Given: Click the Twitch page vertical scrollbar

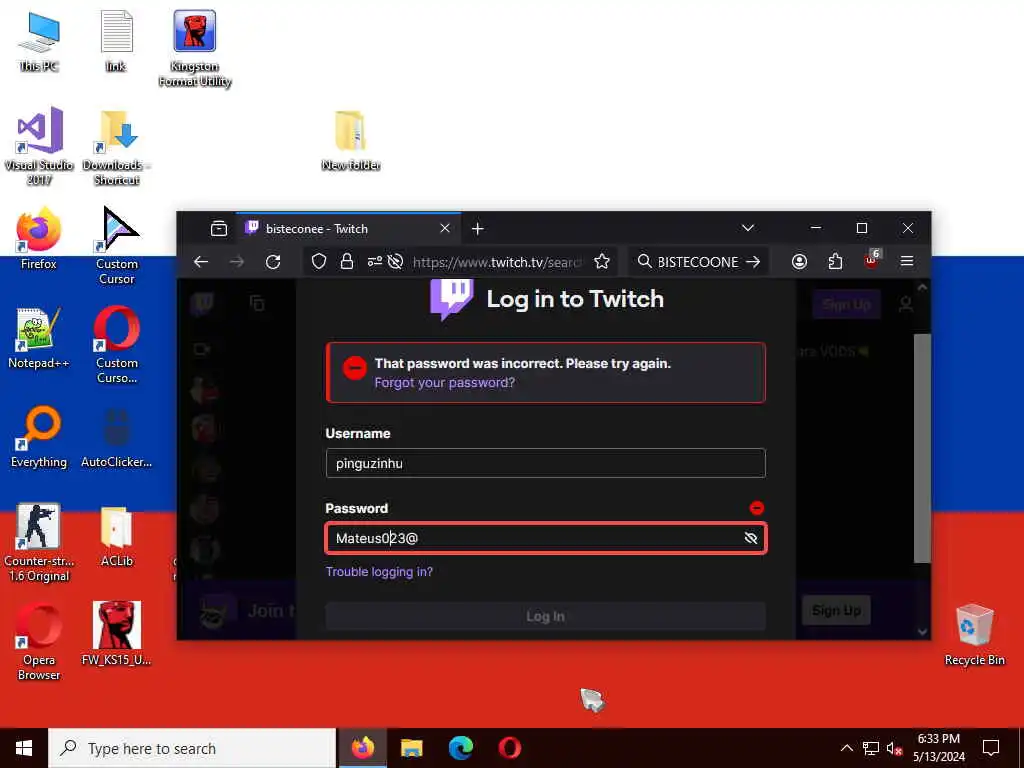Looking at the screenshot, I should point(921,448).
